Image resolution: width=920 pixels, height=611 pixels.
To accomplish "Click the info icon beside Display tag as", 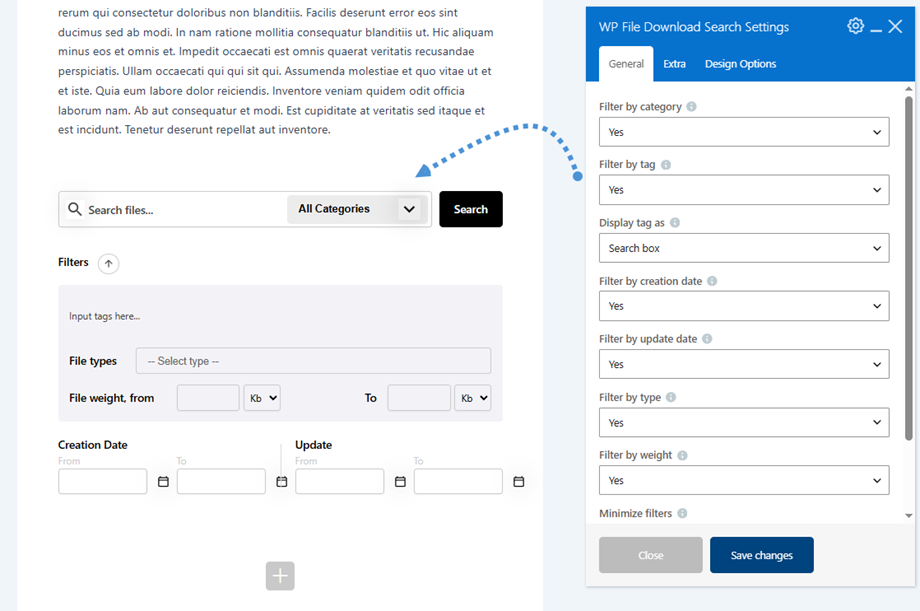I will tap(675, 222).
